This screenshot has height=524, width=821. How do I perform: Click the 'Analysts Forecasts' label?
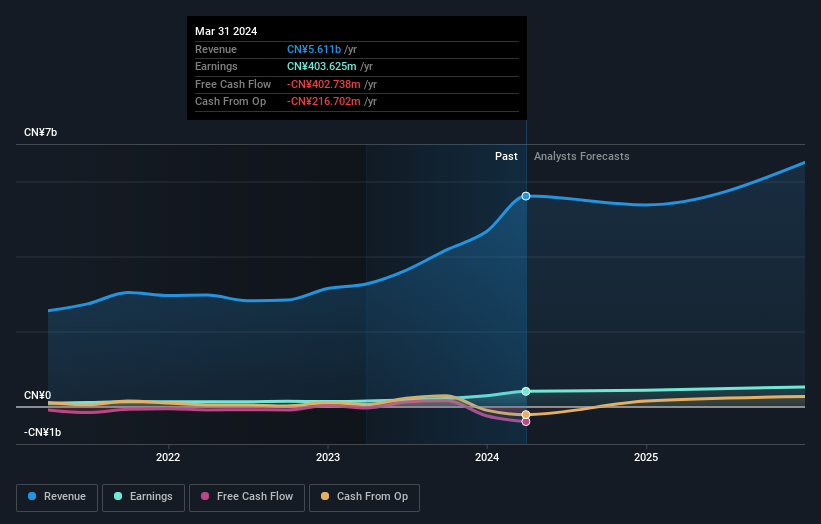point(581,156)
